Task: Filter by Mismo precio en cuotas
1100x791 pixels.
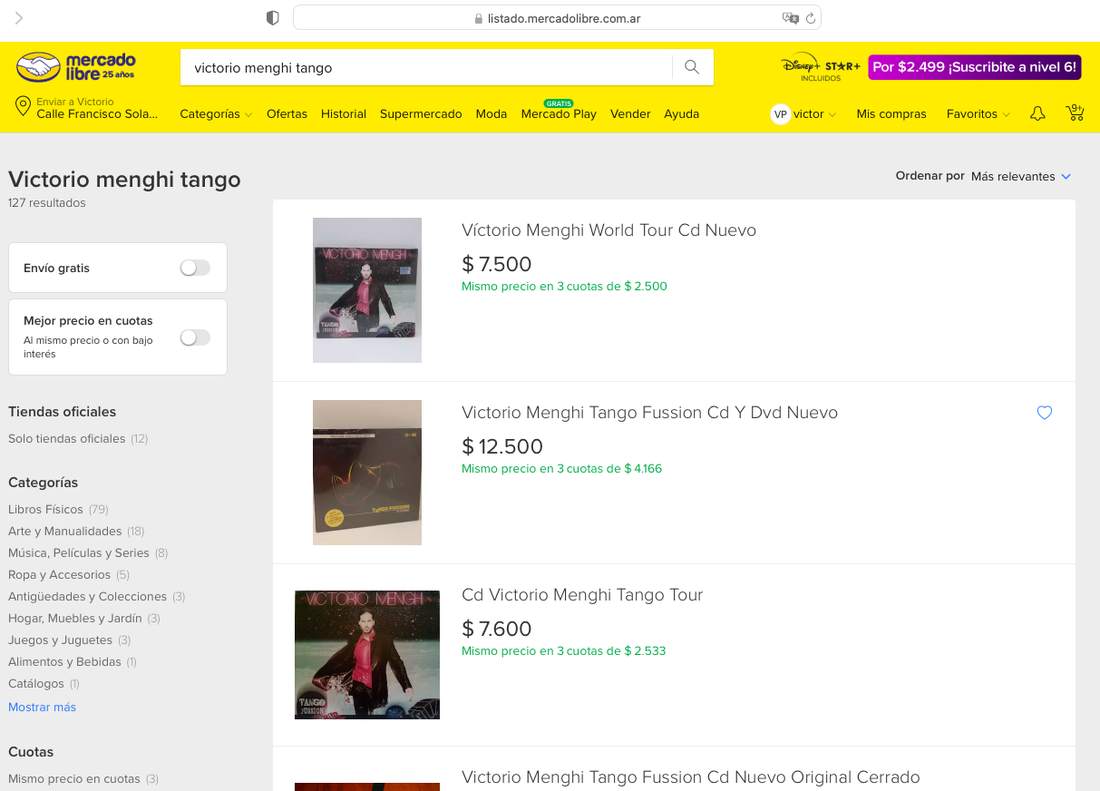Action: 83,779
